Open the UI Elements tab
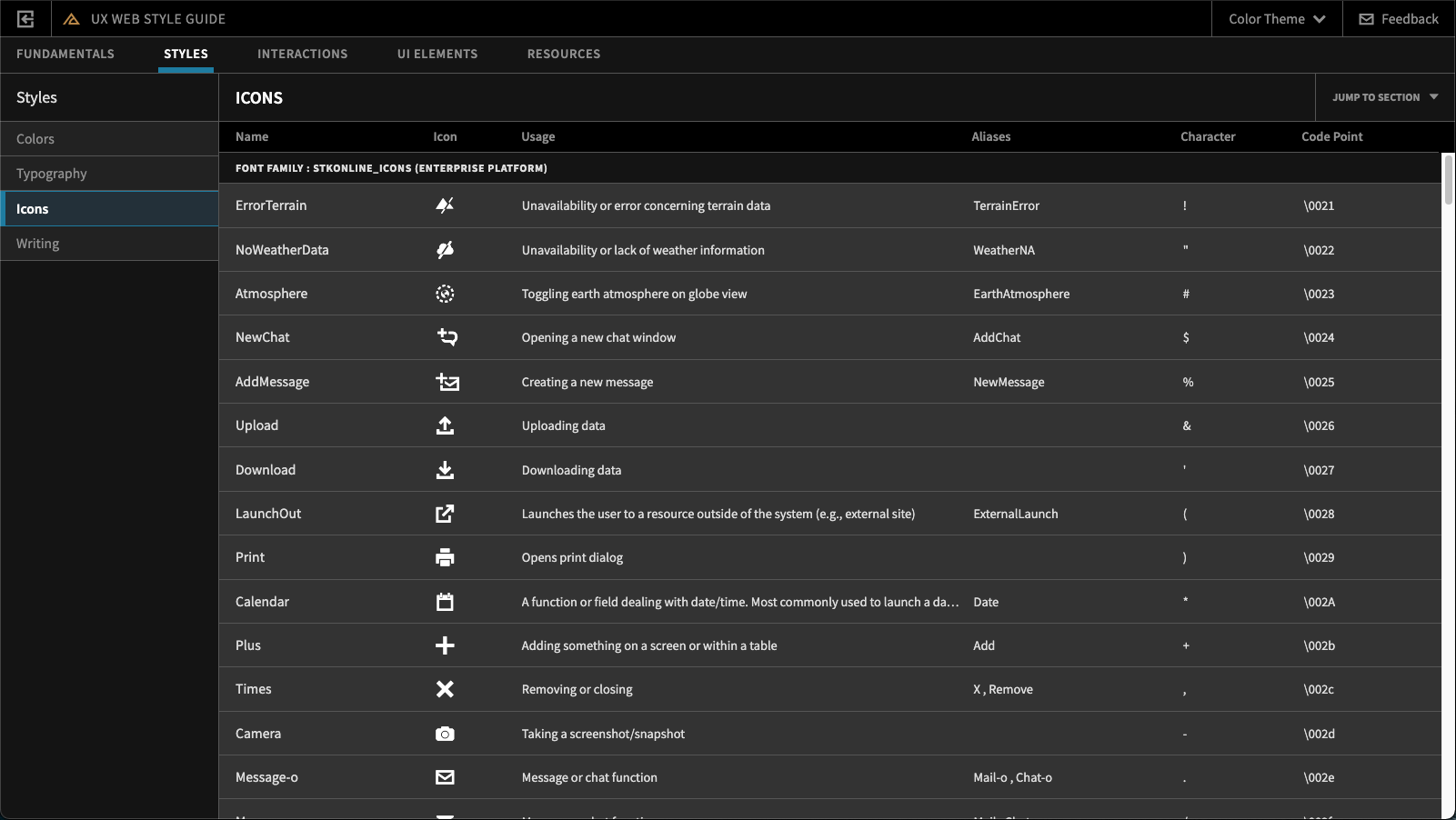 (437, 54)
